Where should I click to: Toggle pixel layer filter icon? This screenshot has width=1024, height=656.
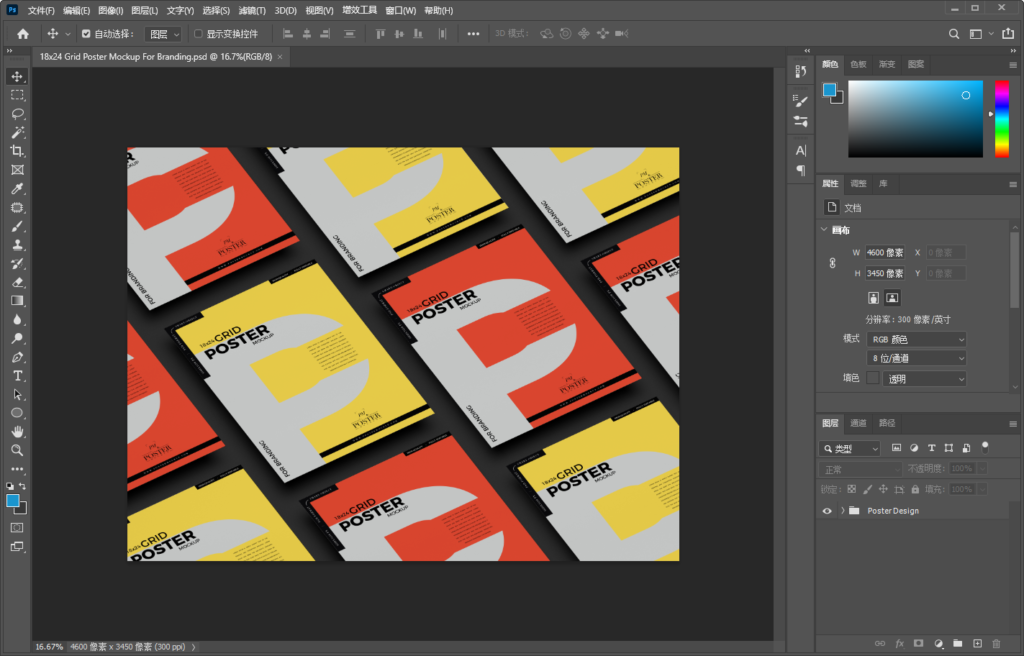[x=896, y=448]
